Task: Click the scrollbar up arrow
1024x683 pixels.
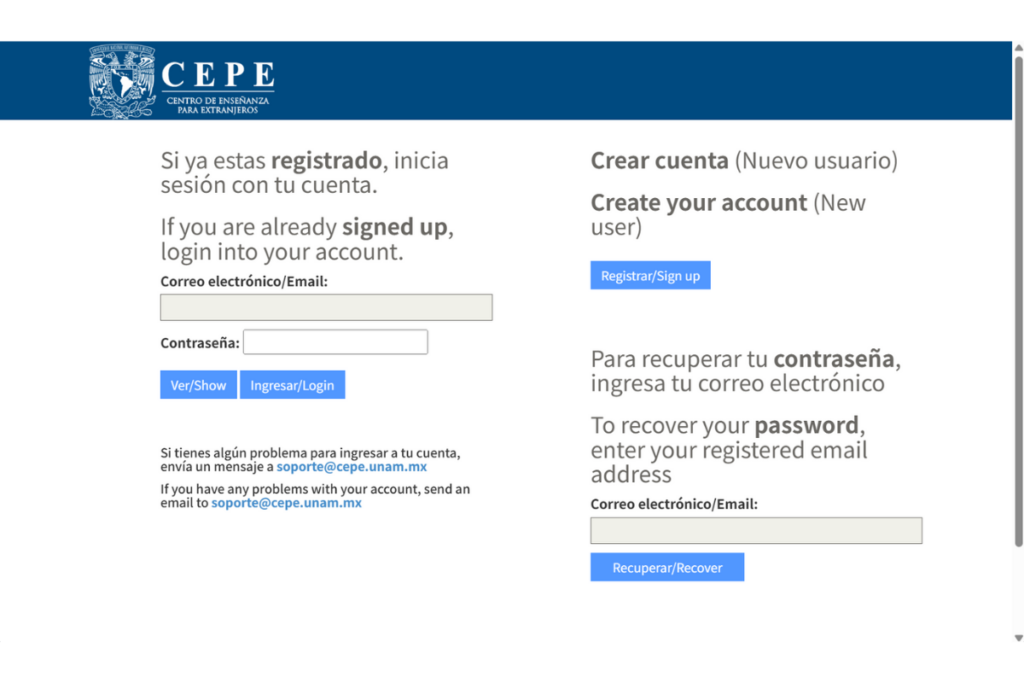Action: tap(1018, 48)
